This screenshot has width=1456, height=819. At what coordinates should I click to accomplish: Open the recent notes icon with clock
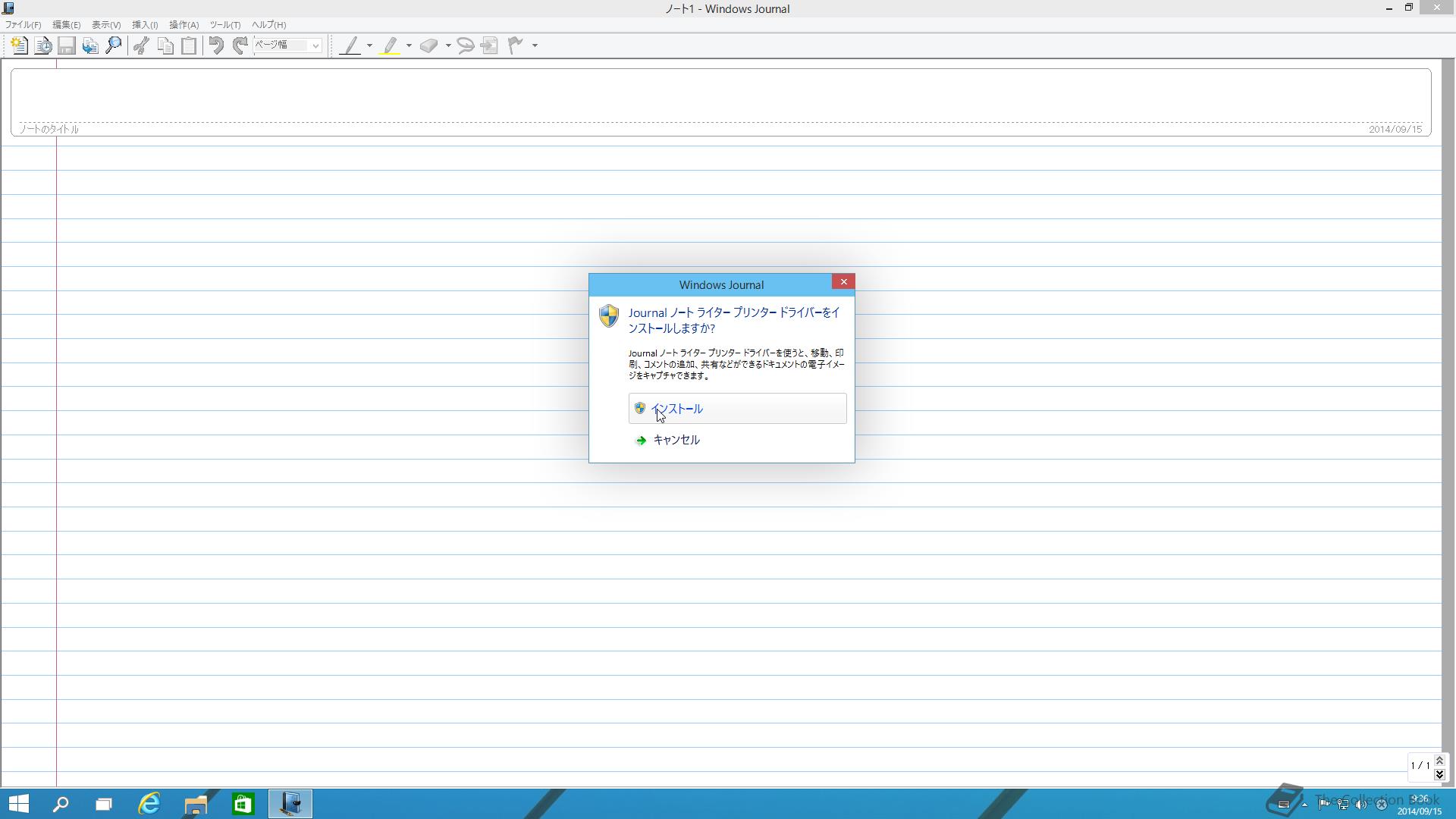coord(43,45)
